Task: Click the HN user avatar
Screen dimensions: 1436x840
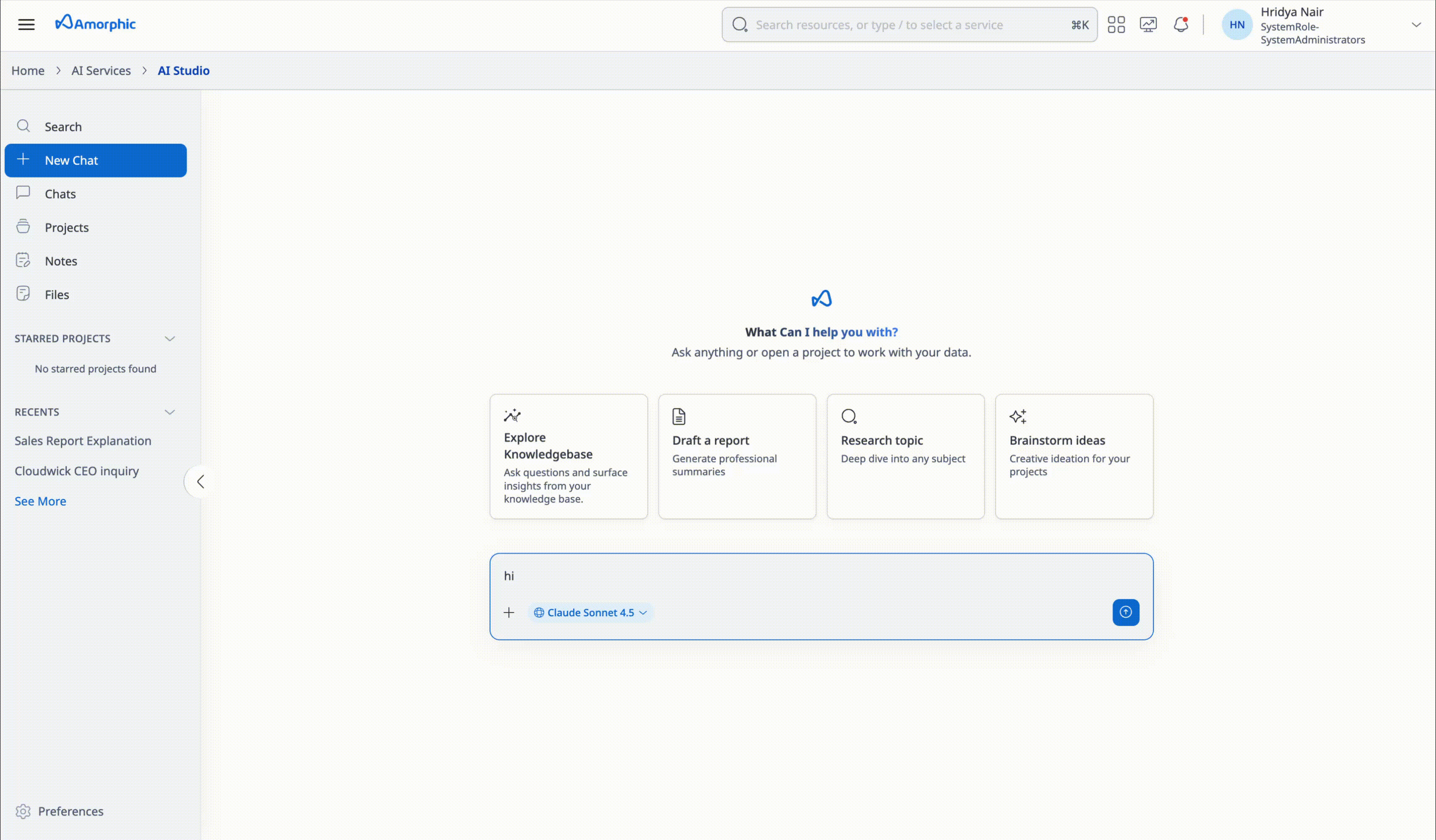Action: point(1236,24)
